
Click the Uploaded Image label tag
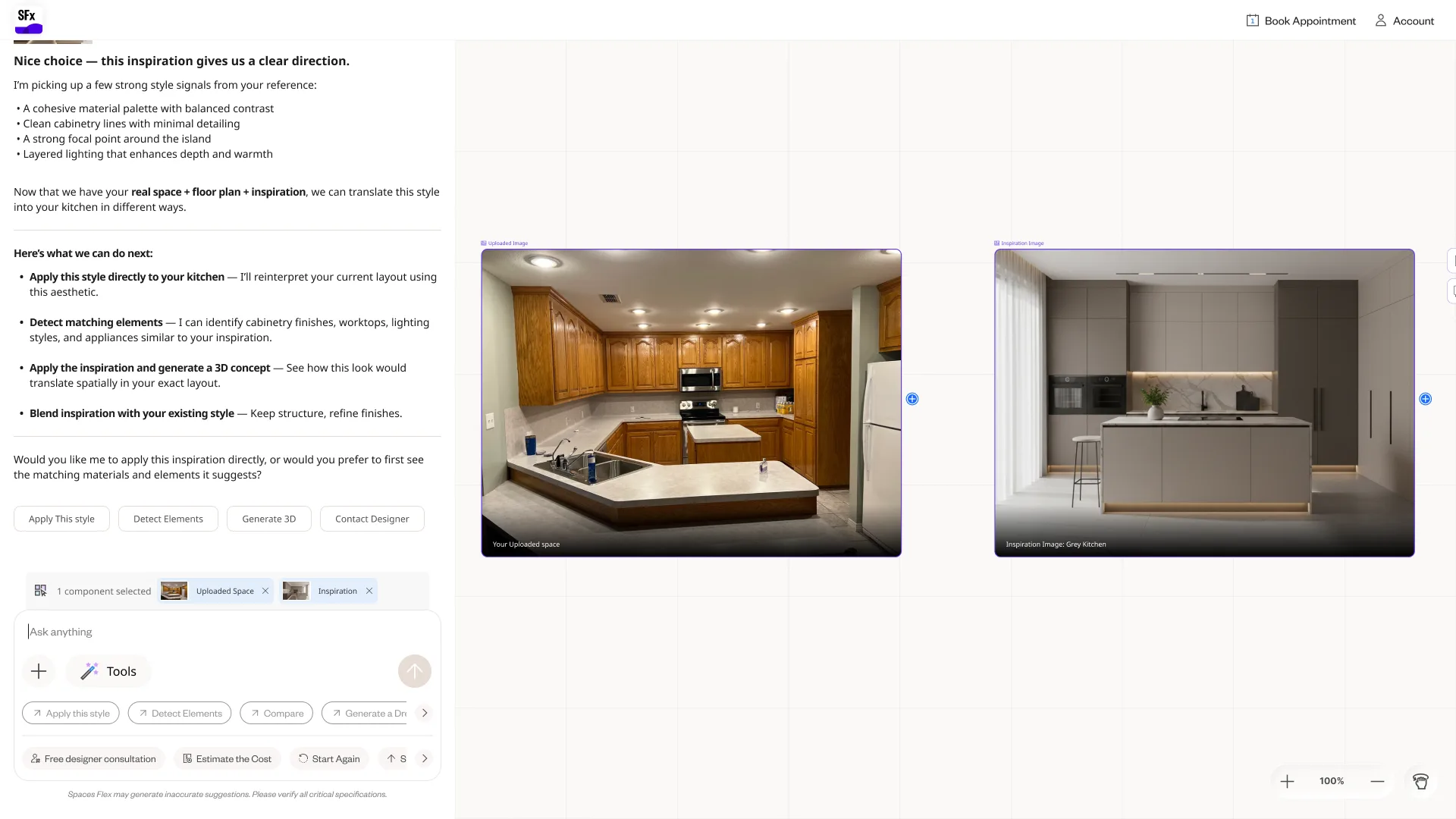504,243
